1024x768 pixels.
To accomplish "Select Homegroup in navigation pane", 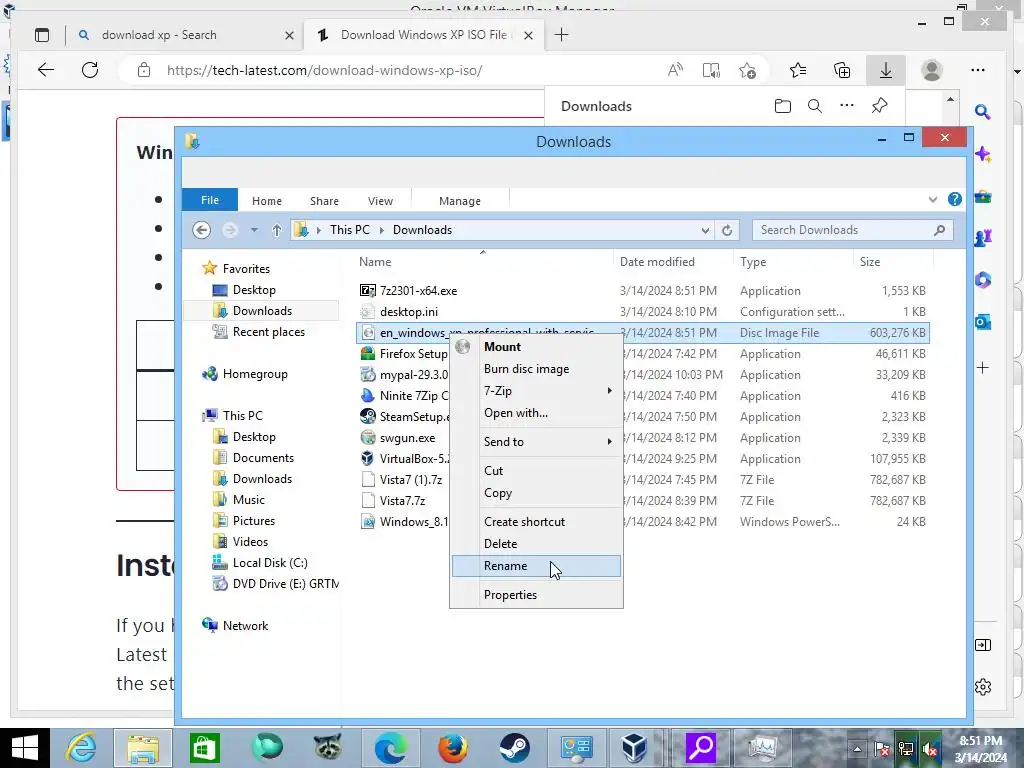I will 255,374.
